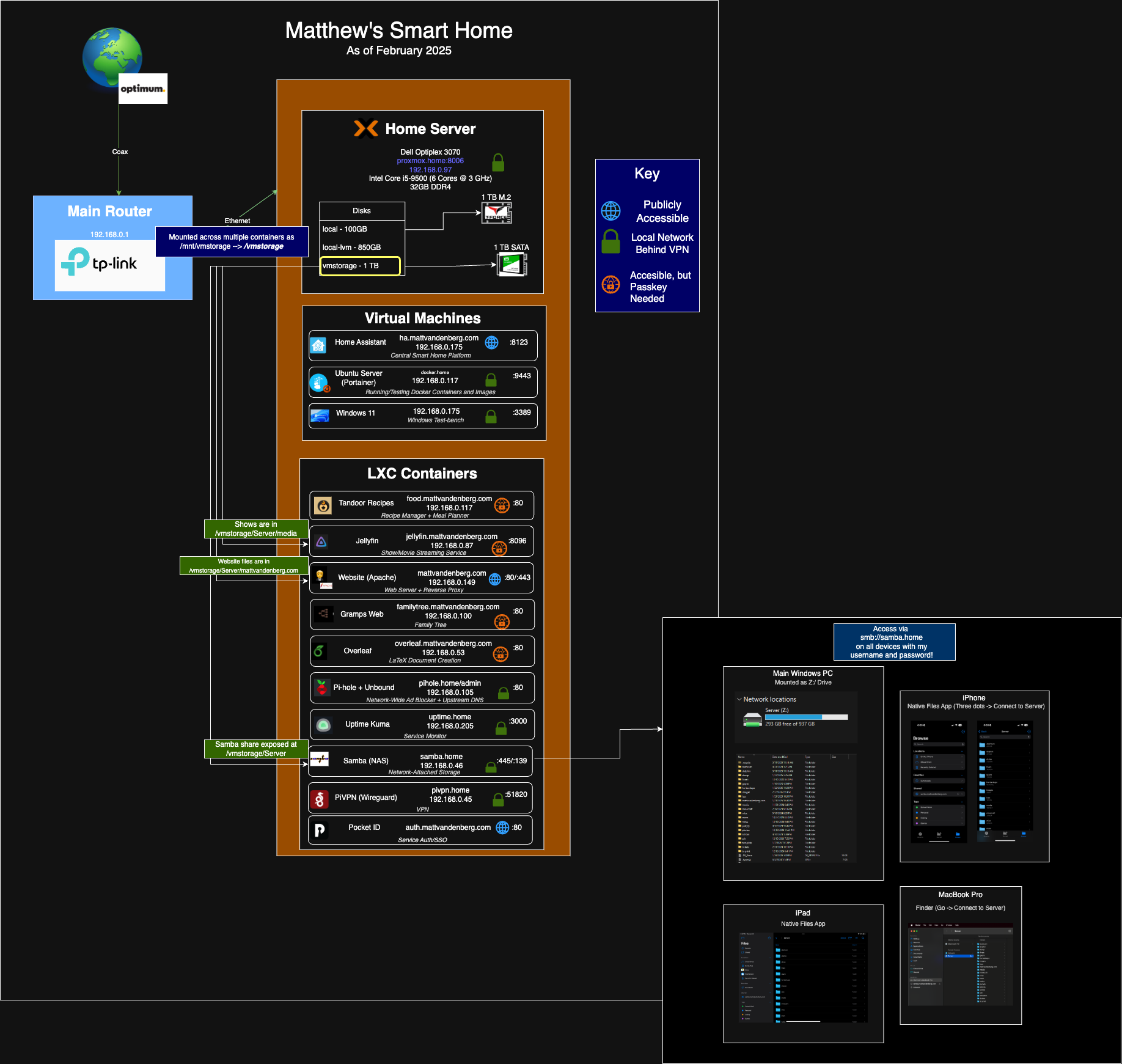Screen dimensions: 1122x1064
Task: Click the Jellyfin logo icon
Action: (x=321, y=541)
